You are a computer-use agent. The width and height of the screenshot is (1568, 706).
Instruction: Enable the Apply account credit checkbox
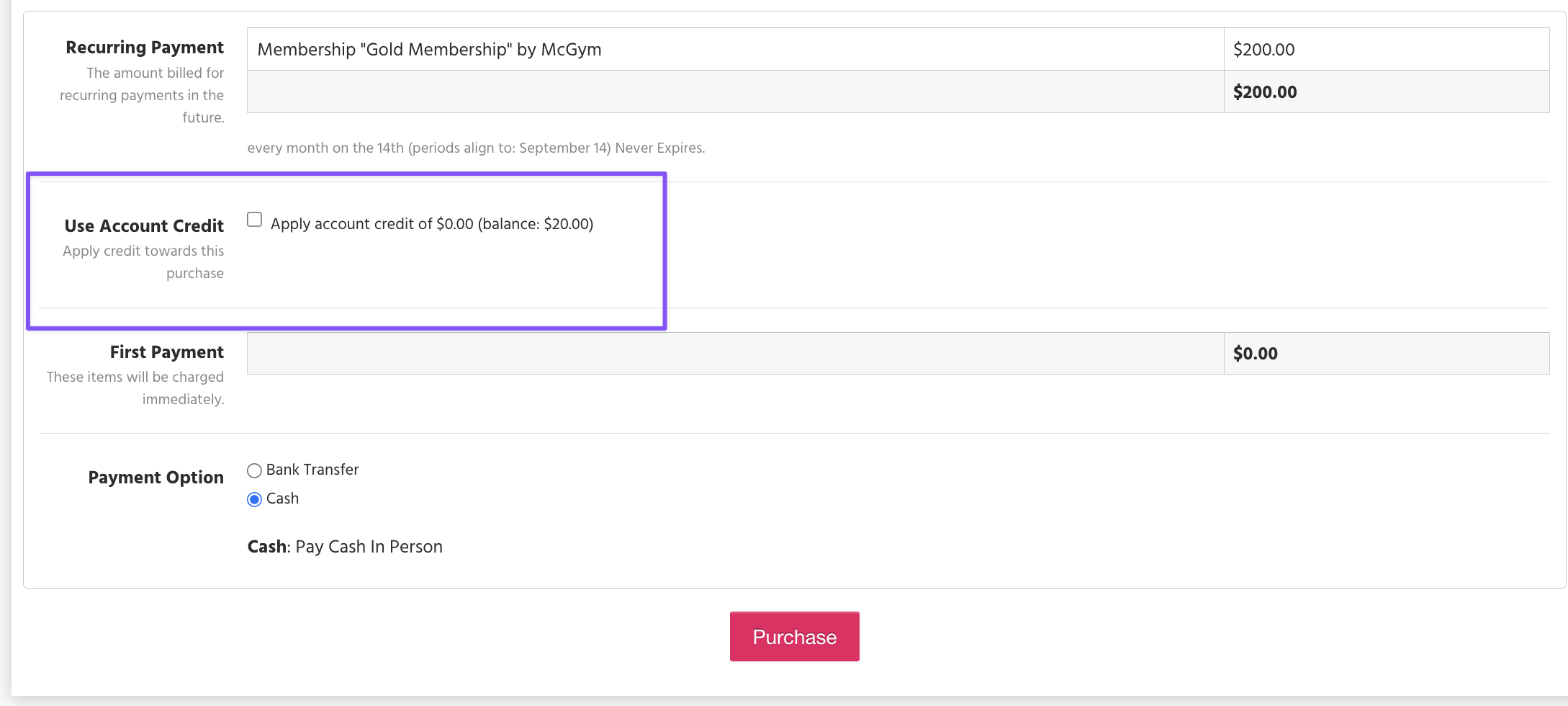254,220
